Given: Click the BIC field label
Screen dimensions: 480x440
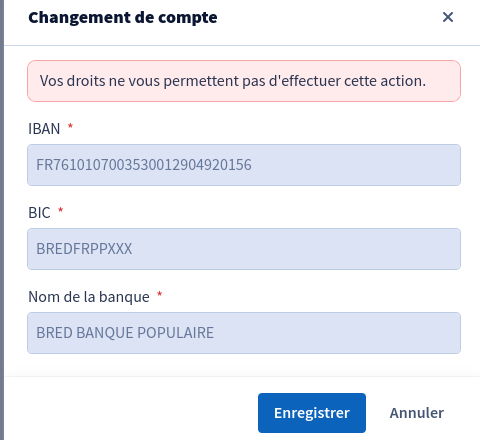Looking at the screenshot, I should (x=39, y=213).
